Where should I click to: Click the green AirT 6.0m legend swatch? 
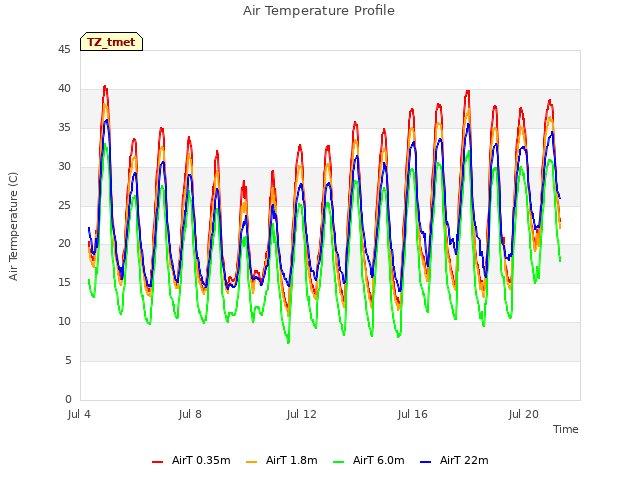pyautogui.click(x=339, y=462)
